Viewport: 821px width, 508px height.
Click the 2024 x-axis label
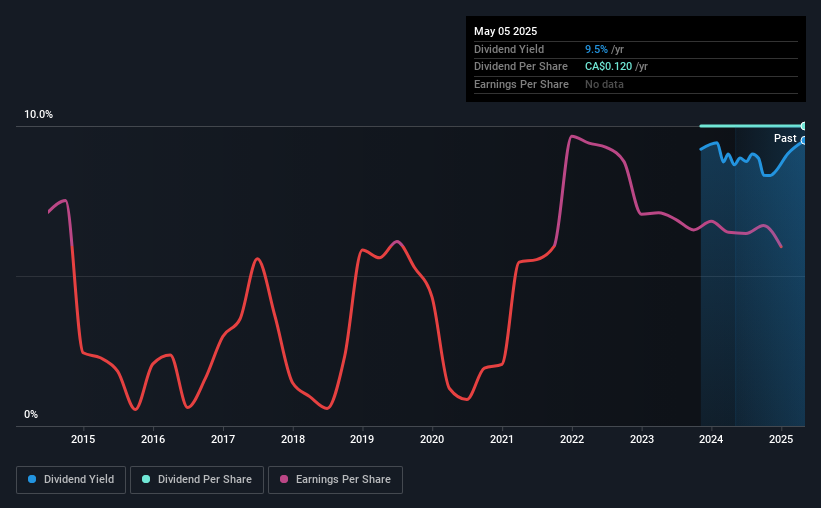(711, 439)
